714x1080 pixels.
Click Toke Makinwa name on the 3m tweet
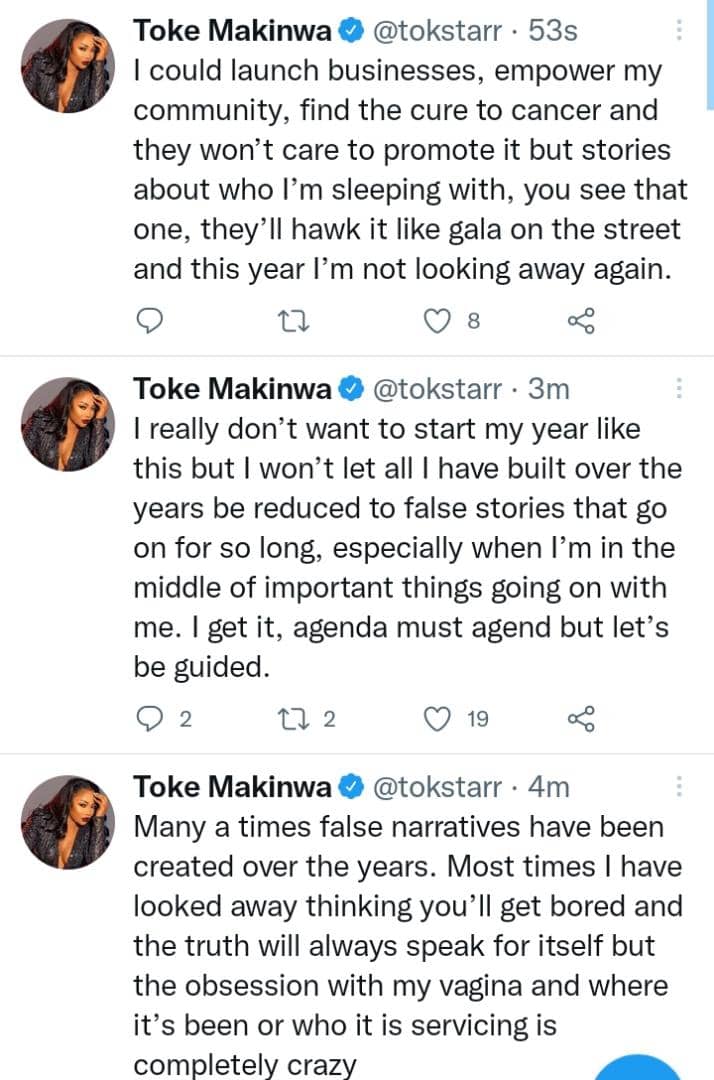point(232,389)
